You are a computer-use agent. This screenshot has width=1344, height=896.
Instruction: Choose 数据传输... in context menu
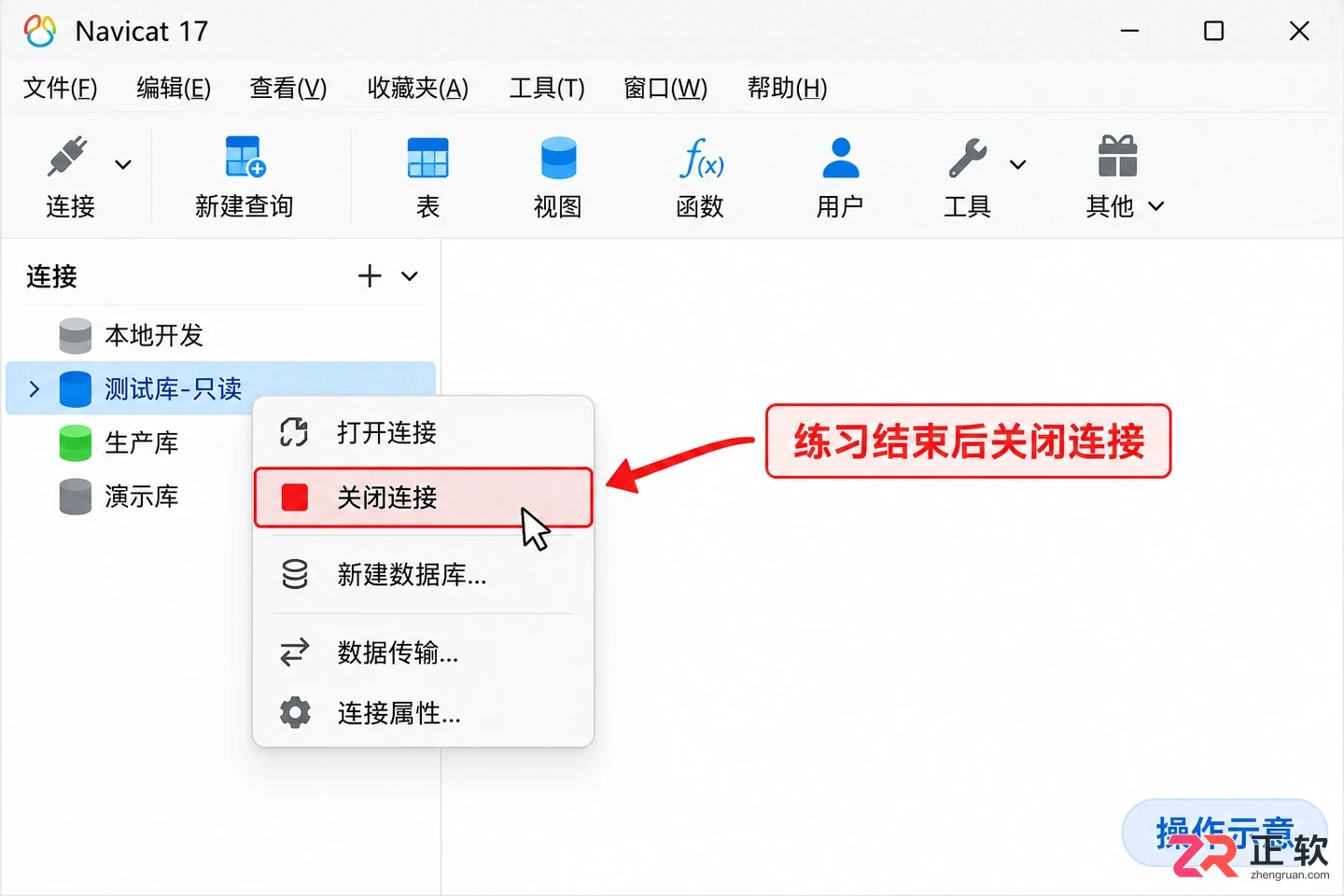click(x=424, y=652)
